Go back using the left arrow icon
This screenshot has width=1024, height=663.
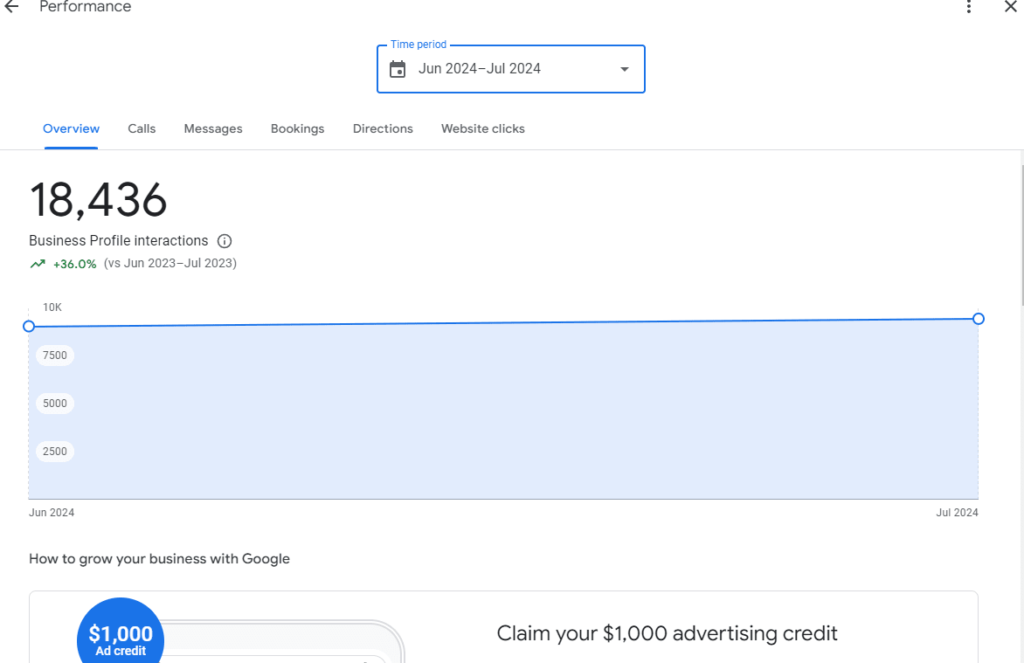[12, 7]
